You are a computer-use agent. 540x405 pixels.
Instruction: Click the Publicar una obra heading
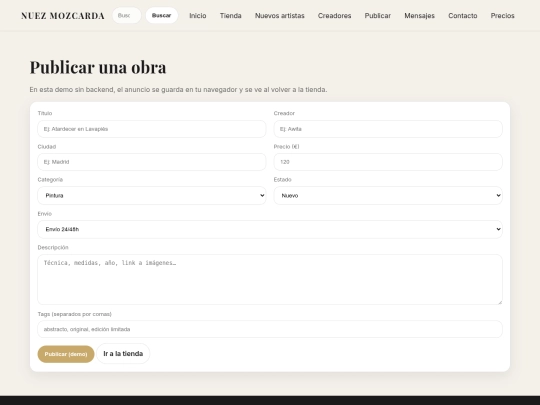click(x=98, y=67)
